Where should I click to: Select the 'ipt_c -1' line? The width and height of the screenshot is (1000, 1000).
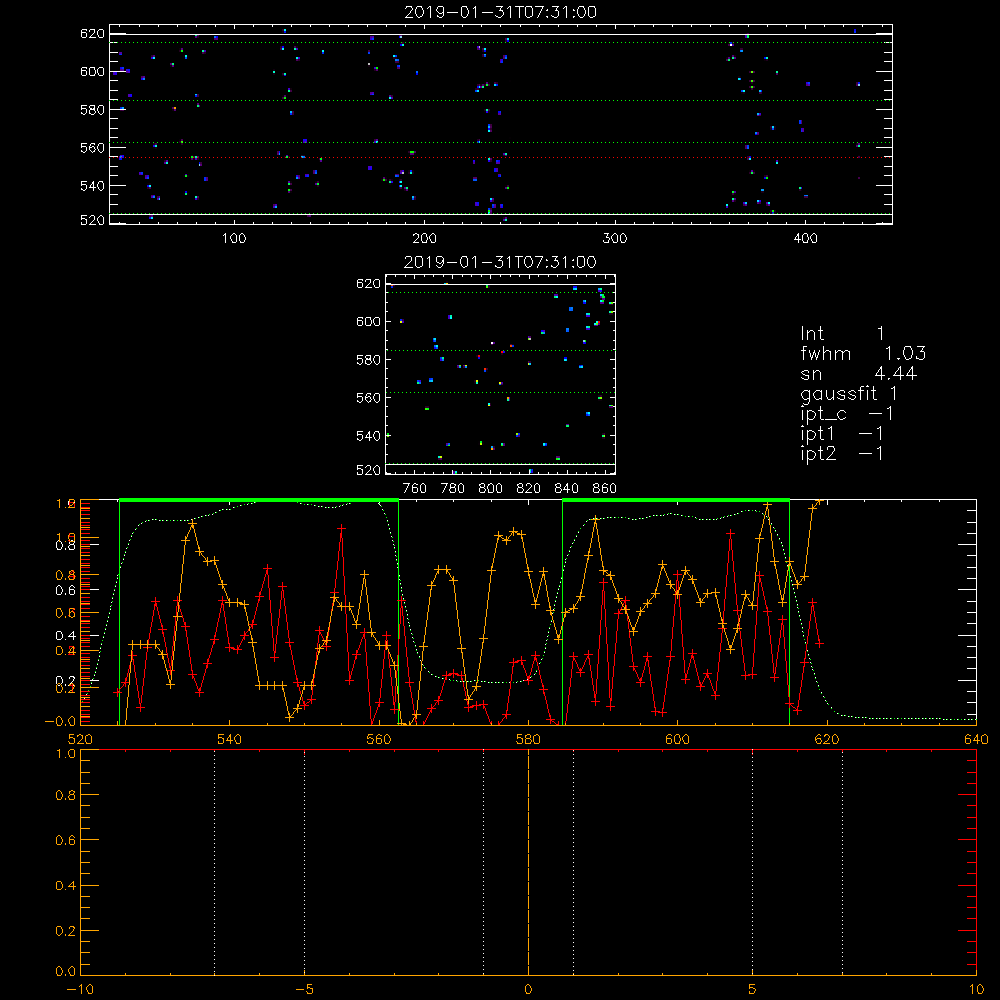pyautogui.click(x=847, y=414)
